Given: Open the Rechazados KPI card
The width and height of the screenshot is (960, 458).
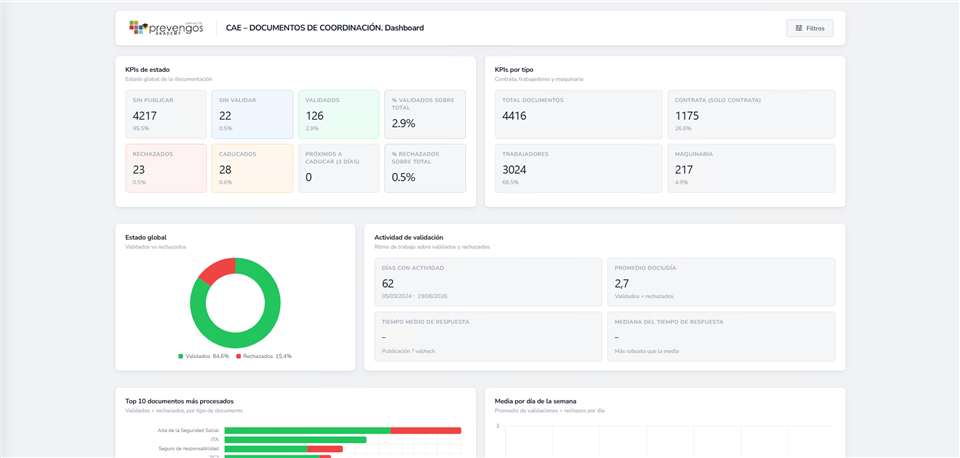Looking at the screenshot, I should pos(166,168).
